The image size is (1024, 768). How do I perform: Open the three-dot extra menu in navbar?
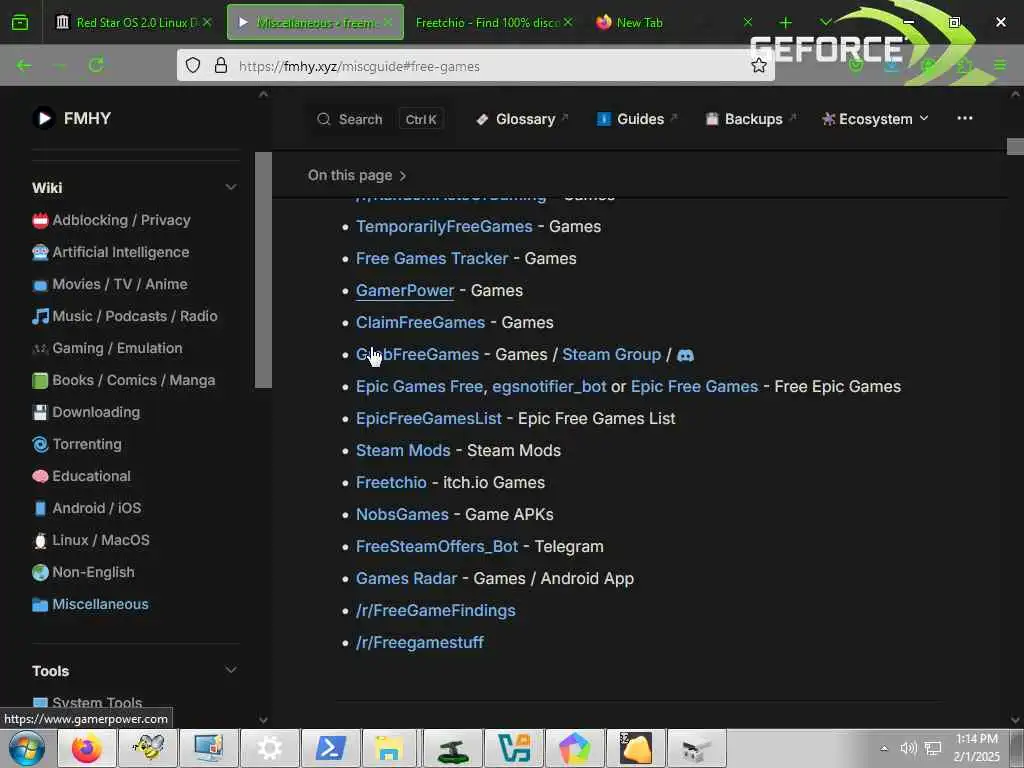point(965,118)
